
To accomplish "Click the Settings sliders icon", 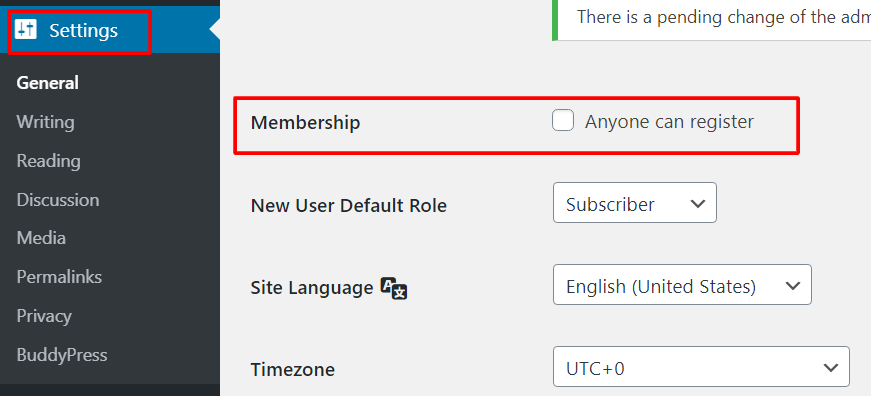I will tap(26, 29).
